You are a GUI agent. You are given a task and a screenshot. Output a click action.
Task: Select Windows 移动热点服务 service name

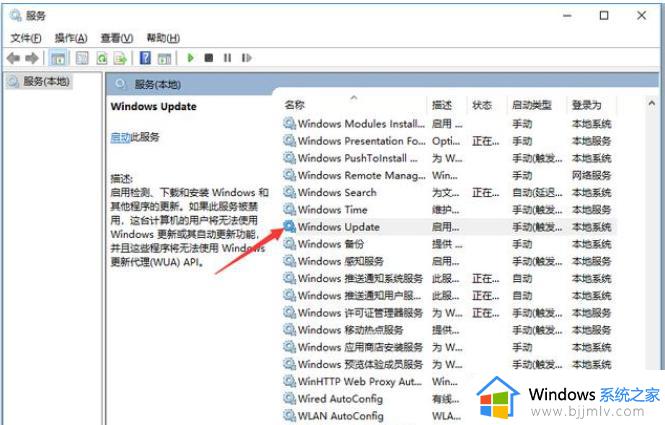tap(351, 330)
